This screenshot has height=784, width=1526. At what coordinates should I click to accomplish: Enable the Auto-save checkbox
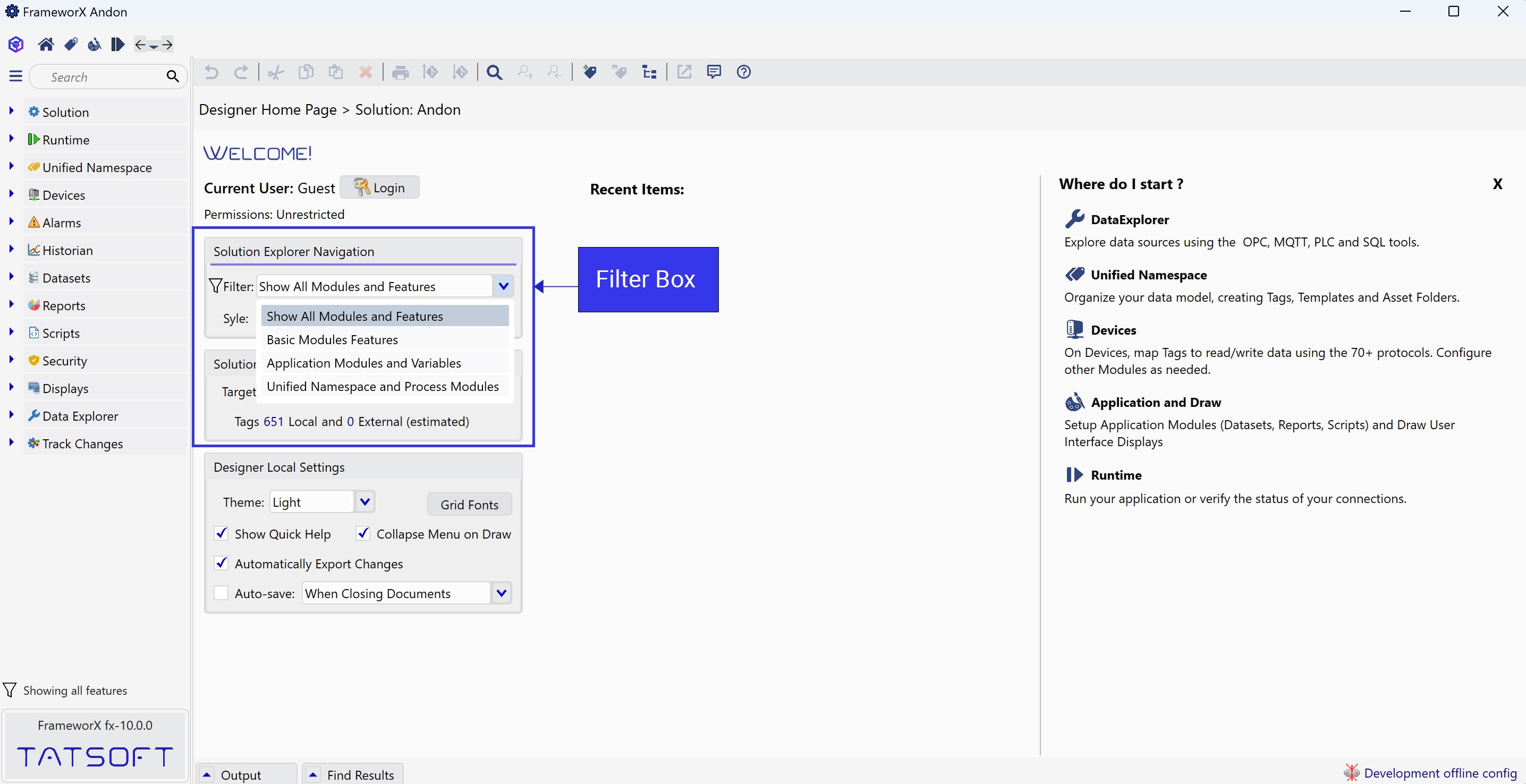coord(221,593)
